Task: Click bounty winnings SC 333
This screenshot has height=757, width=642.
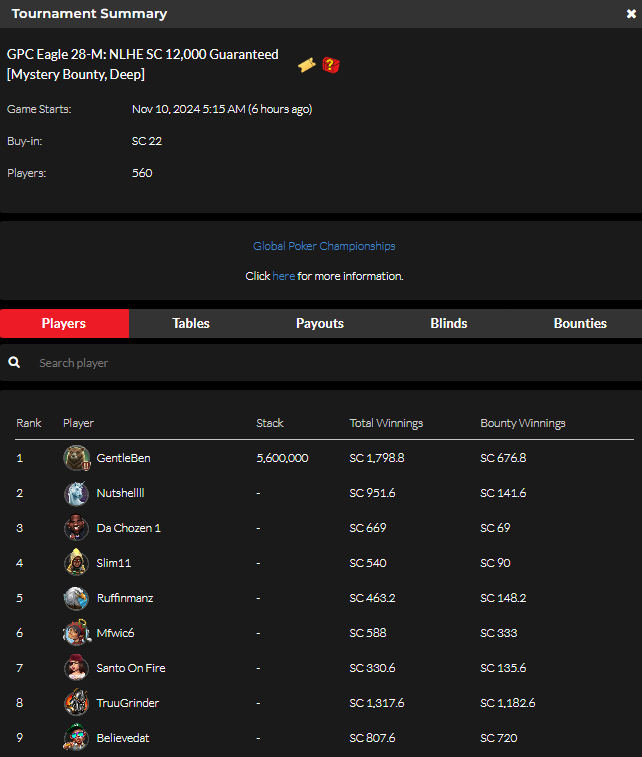Action: 499,633
